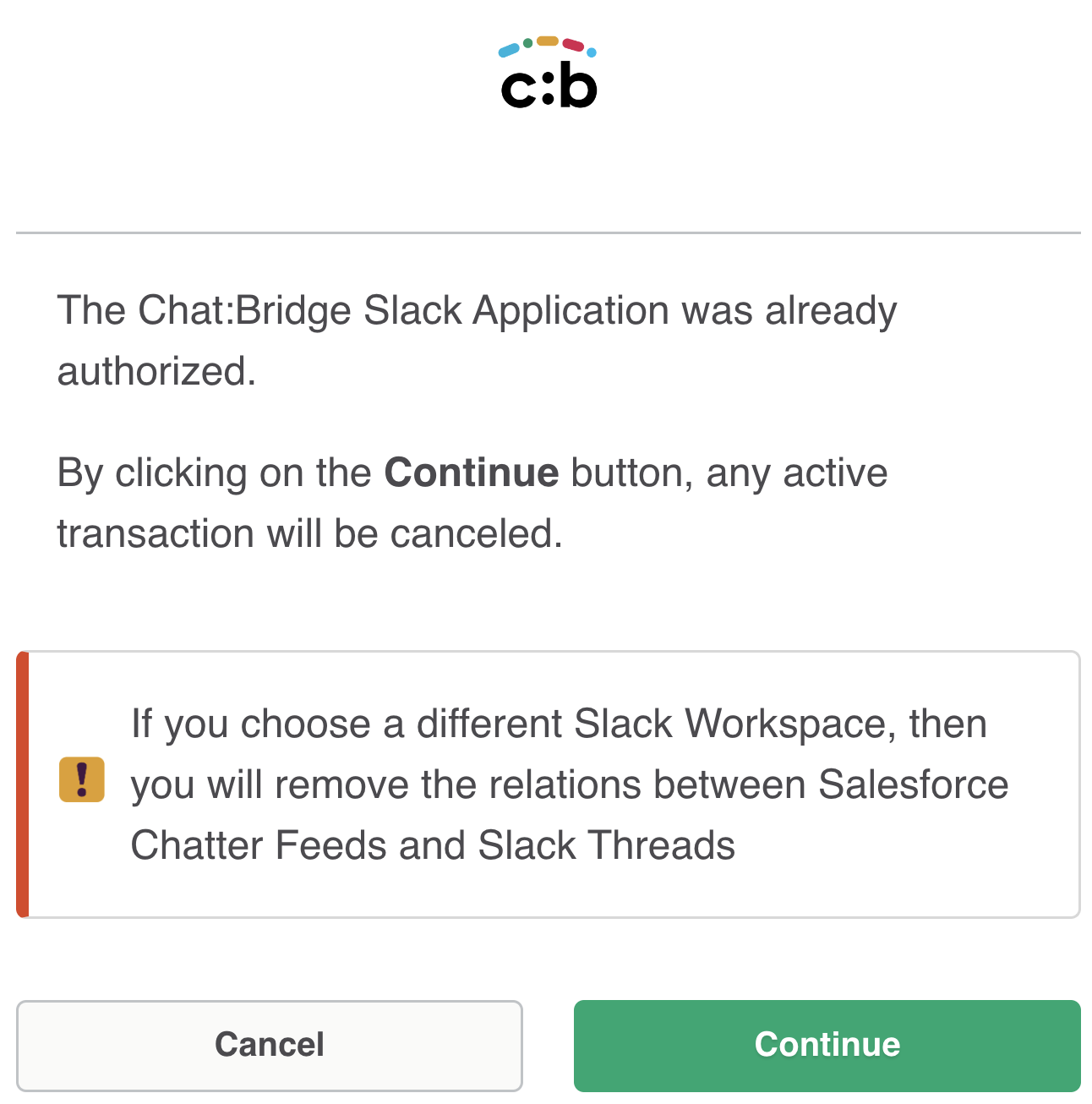This screenshot has height=1104, width=1092.
Task: Click the "already authorized" message text
Action: tap(476, 341)
